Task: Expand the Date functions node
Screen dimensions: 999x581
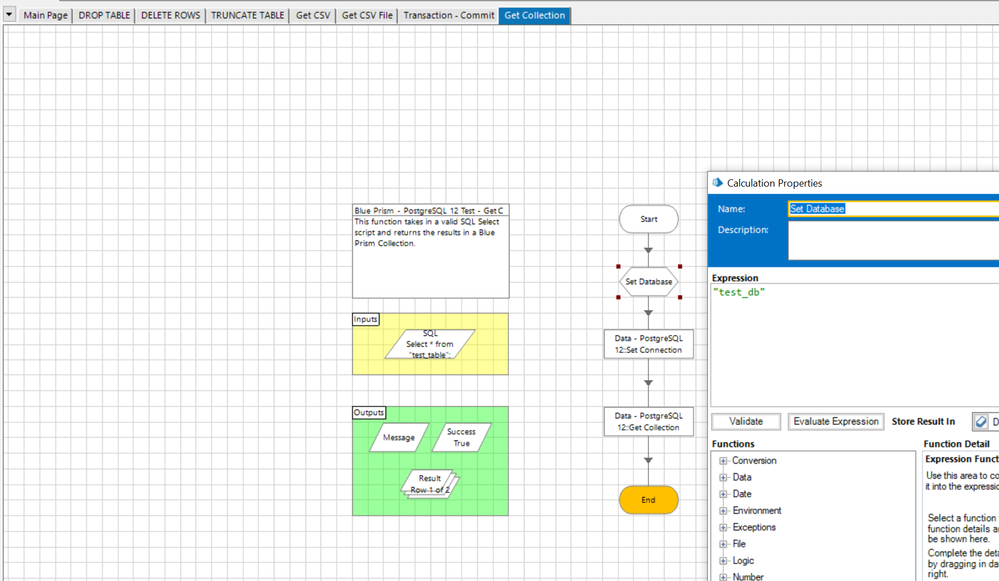Action: [723, 494]
